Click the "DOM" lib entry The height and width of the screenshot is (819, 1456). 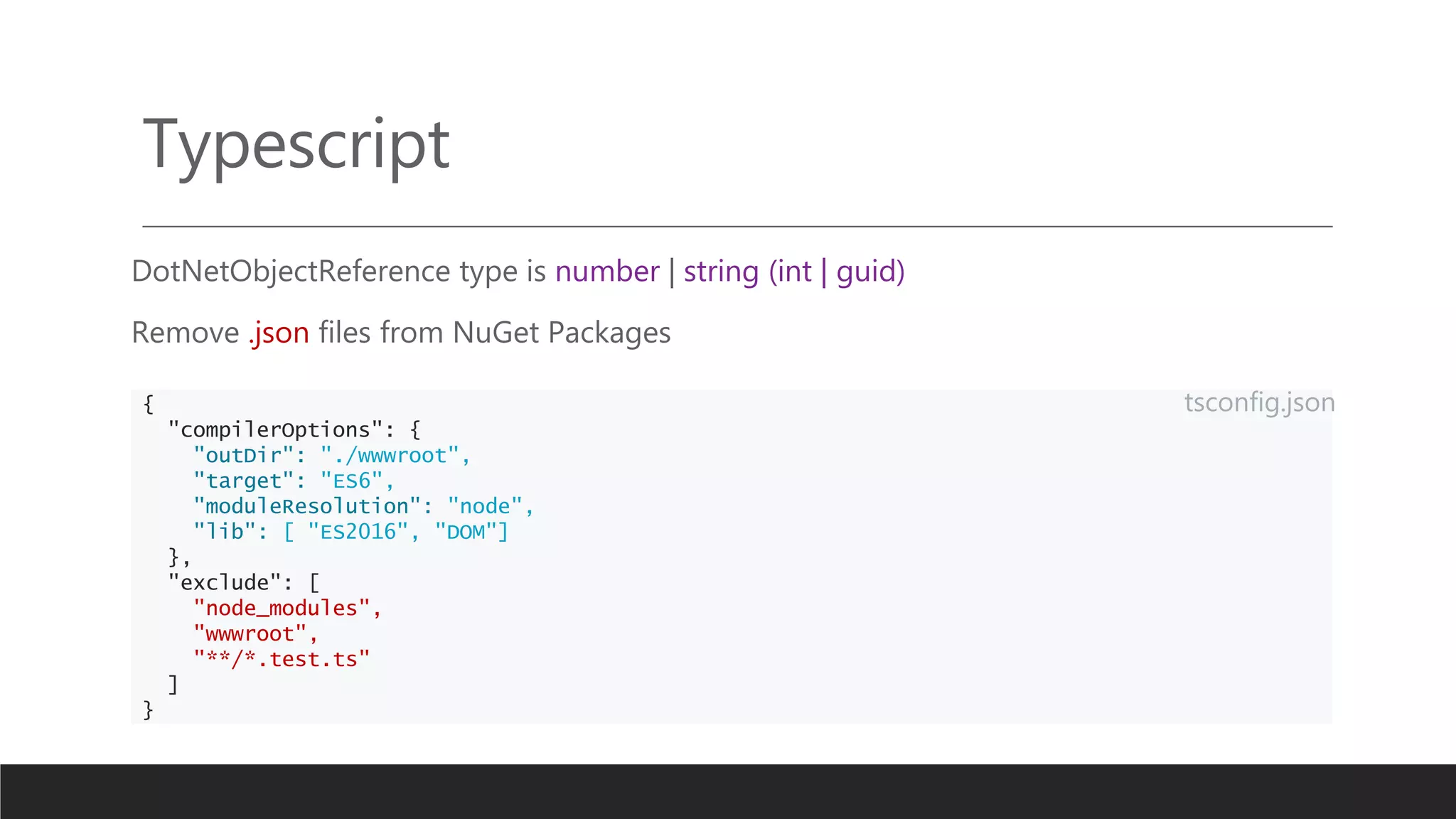click(466, 532)
